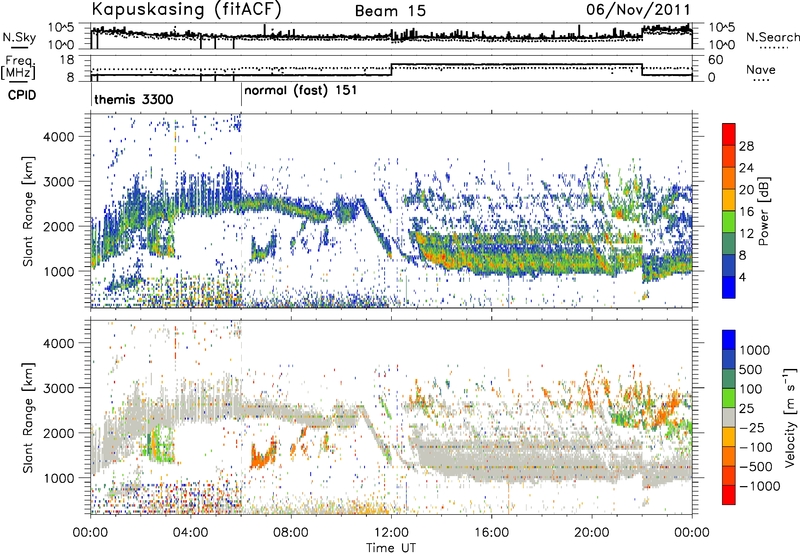Click the gray segment of velocity colorbar
800x554 pixels.
pos(729,417)
